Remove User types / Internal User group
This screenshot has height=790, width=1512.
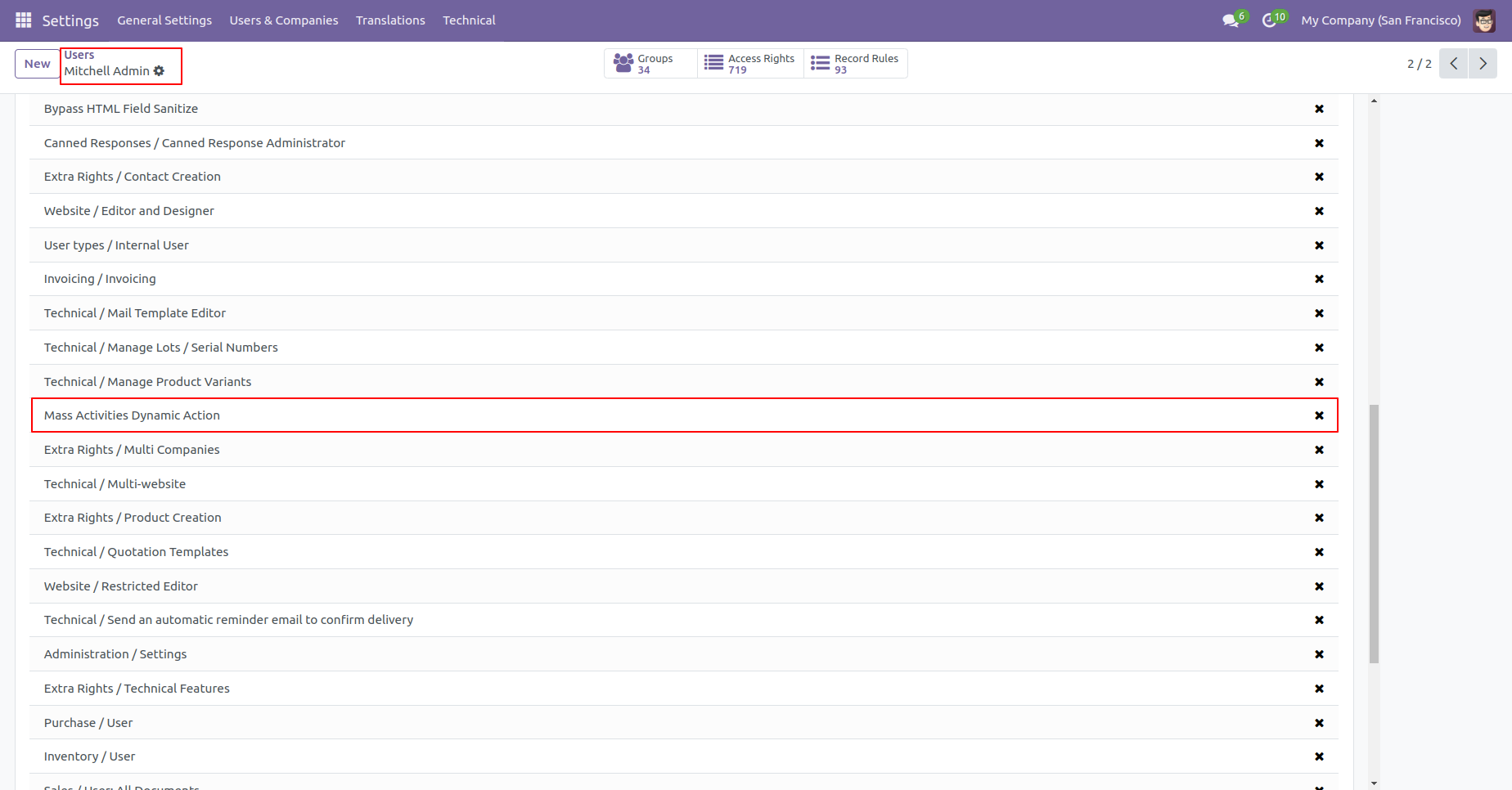pos(1319,245)
